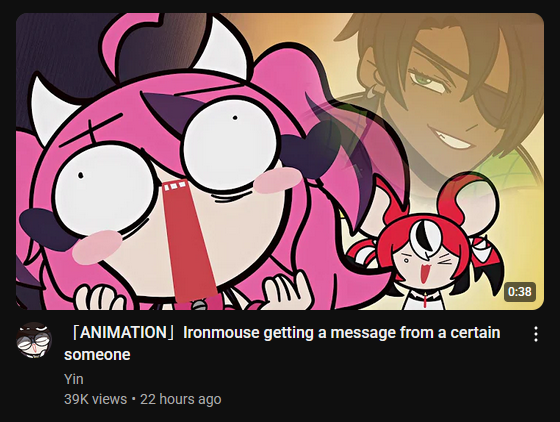
Task: Click the 0:38 duration badge
Action: coord(520,292)
